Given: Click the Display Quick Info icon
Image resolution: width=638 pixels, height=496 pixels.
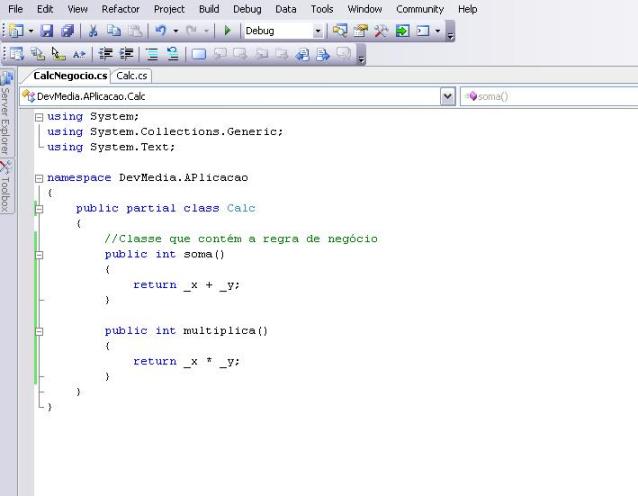Looking at the screenshot, I should click(x=58, y=54).
